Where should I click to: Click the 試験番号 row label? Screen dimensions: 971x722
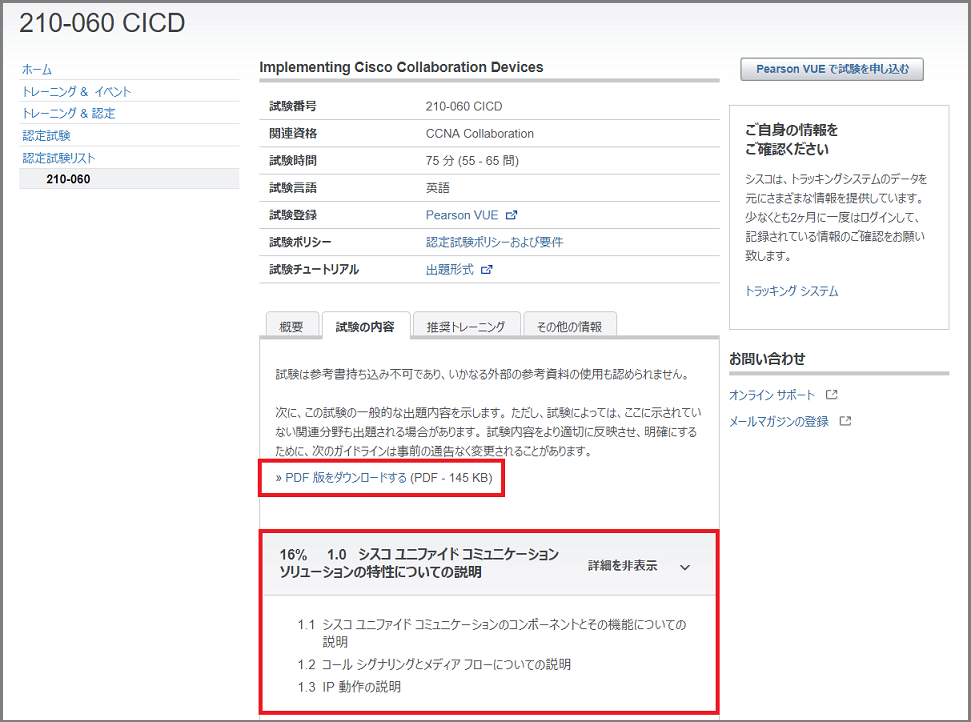click(293, 107)
